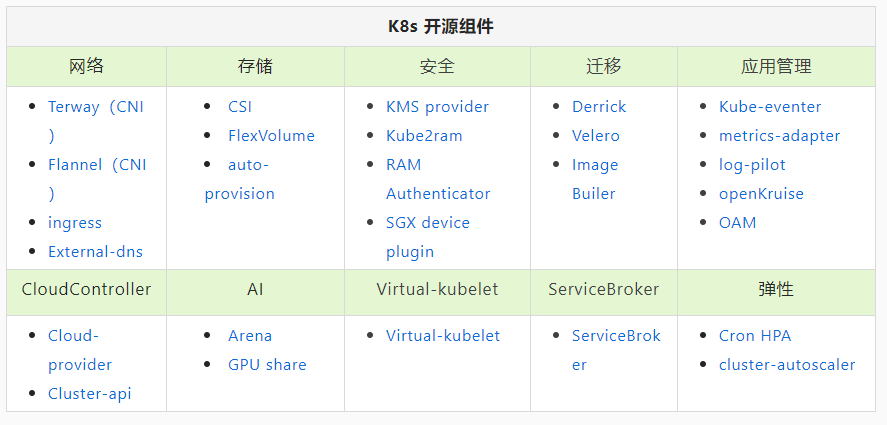
Task: Open the Velero link
Action: (596, 136)
